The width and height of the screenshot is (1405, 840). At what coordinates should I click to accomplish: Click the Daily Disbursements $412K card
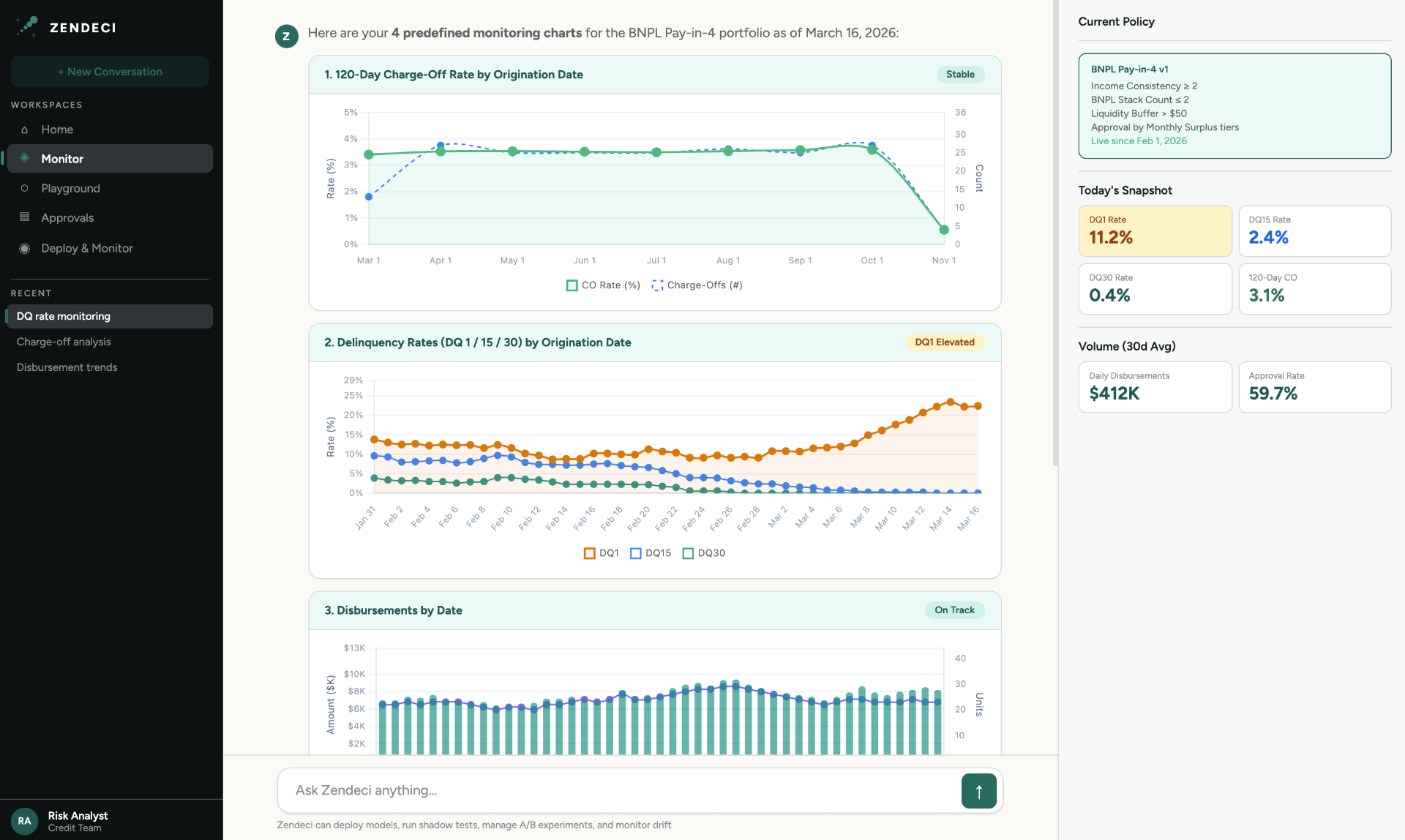[1155, 387]
